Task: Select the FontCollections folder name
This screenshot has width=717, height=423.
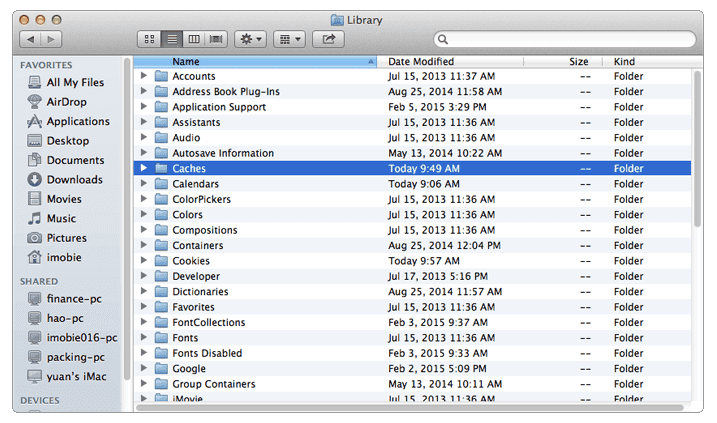Action: (209, 322)
